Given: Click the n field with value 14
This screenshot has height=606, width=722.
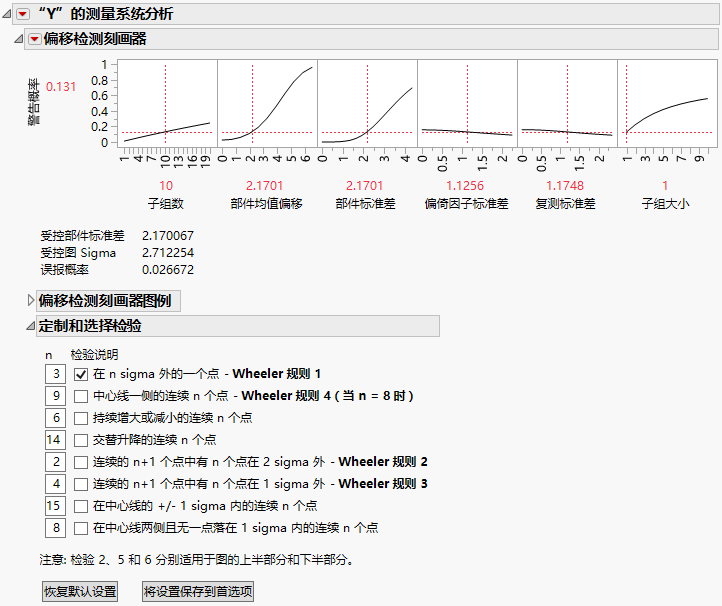Looking at the screenshot, I should pyautogui.click(x=55, y=440).
